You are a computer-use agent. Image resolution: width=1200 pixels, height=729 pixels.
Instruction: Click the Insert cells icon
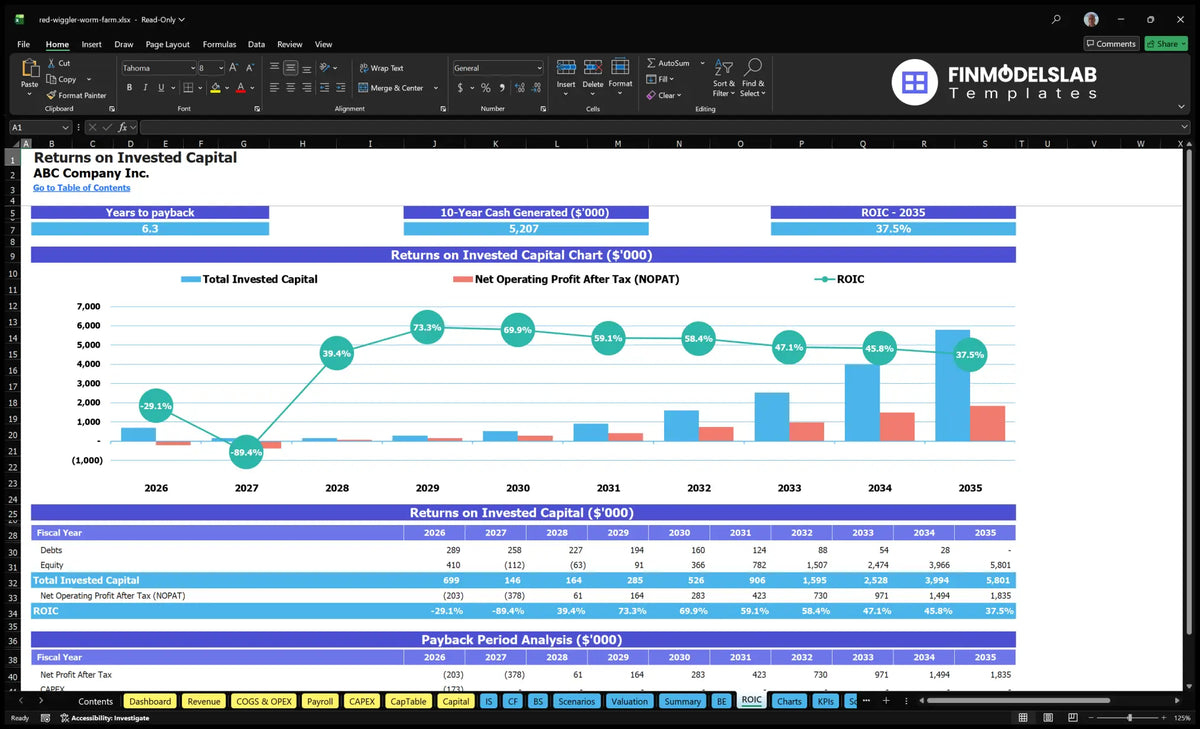click(566, 68)
